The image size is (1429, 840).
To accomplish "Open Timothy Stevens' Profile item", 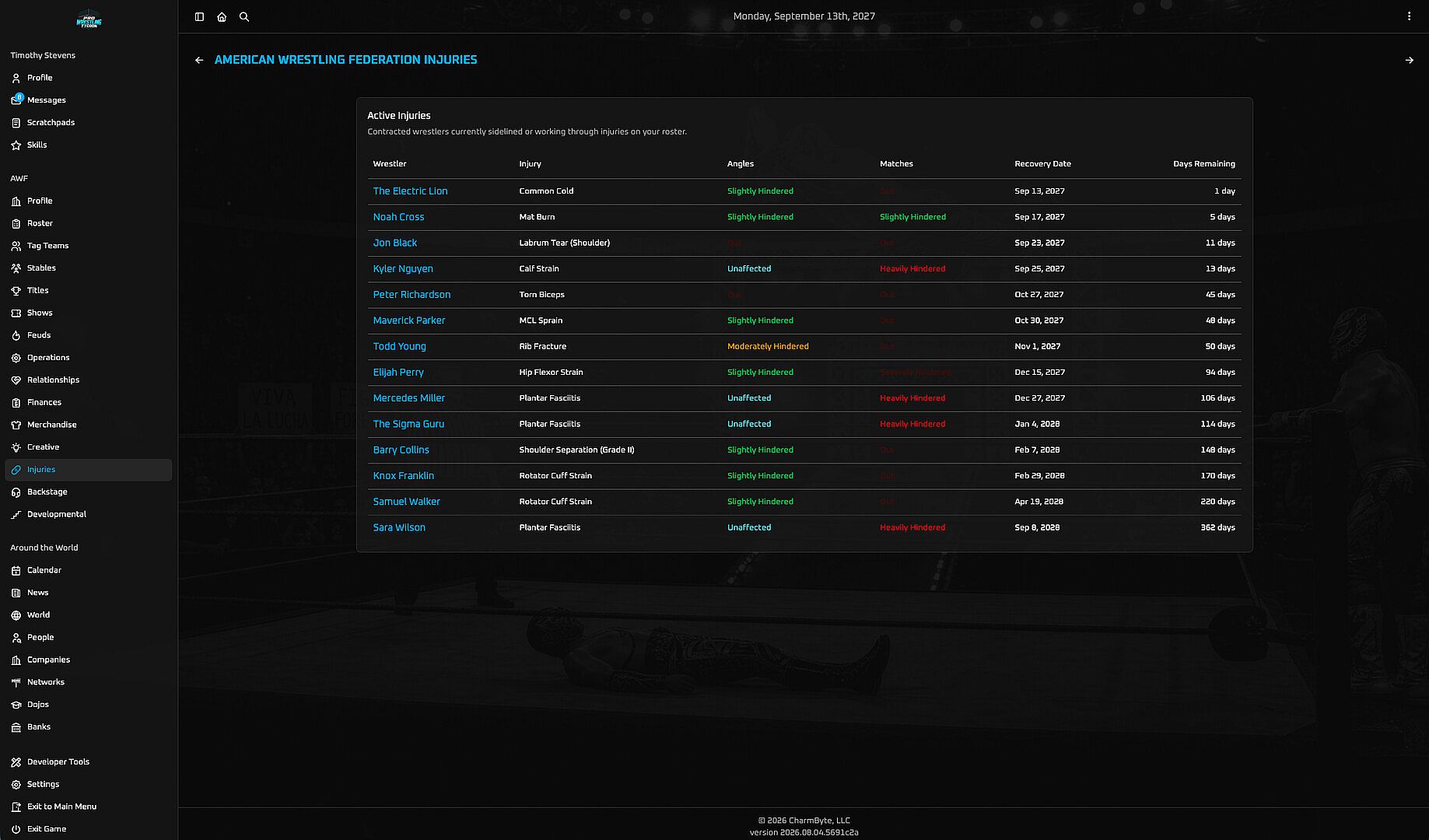I will coord(88,78).
